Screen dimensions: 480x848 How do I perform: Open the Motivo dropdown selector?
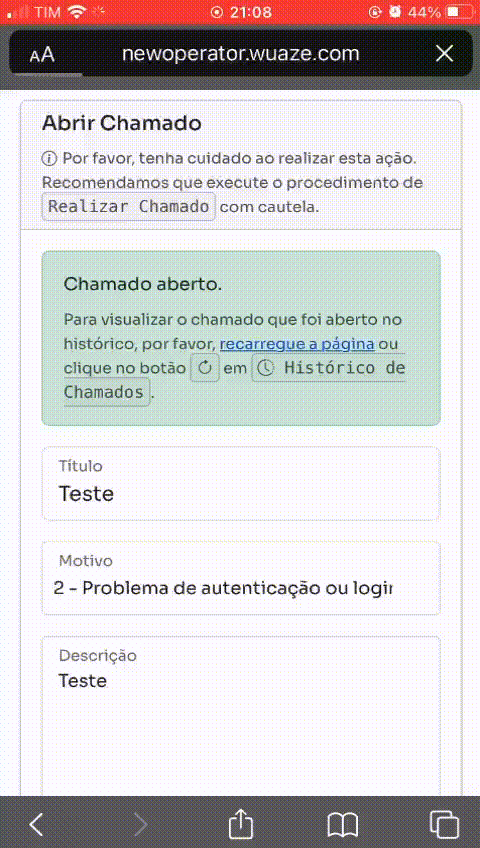(x=241, y=578)
